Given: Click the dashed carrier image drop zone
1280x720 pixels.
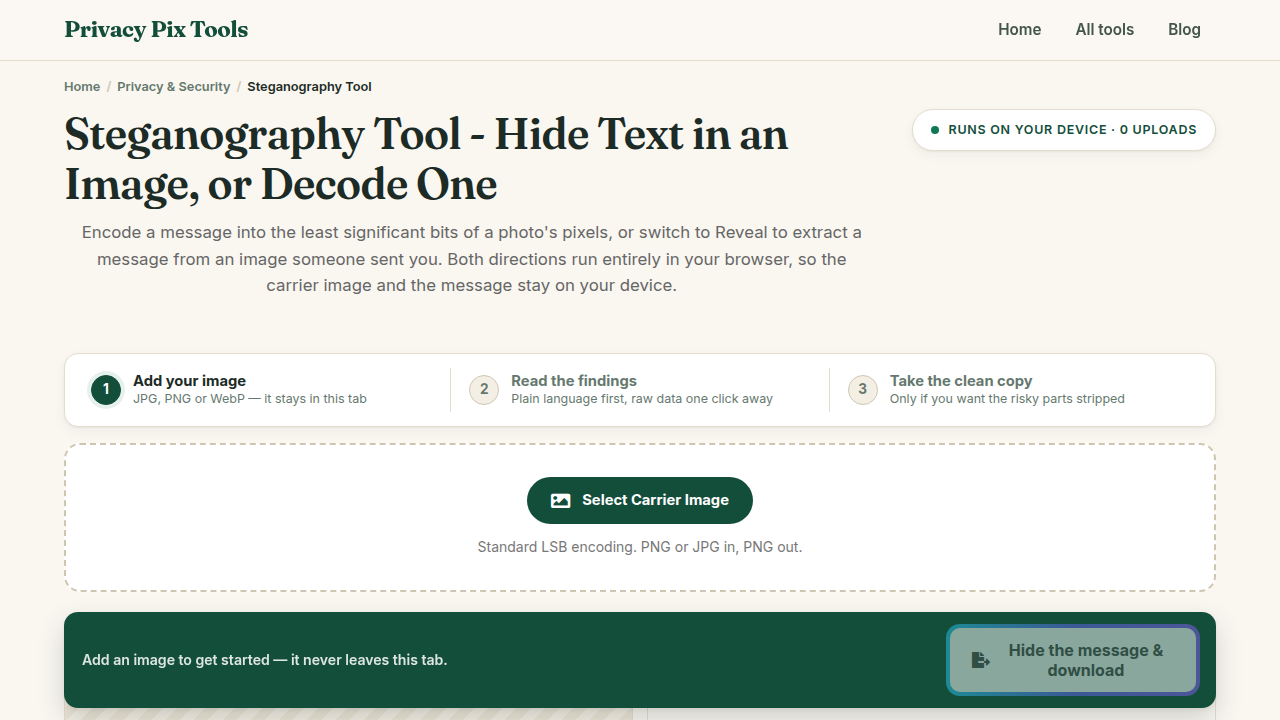Looking at the screenshot, I should point(640,518).
